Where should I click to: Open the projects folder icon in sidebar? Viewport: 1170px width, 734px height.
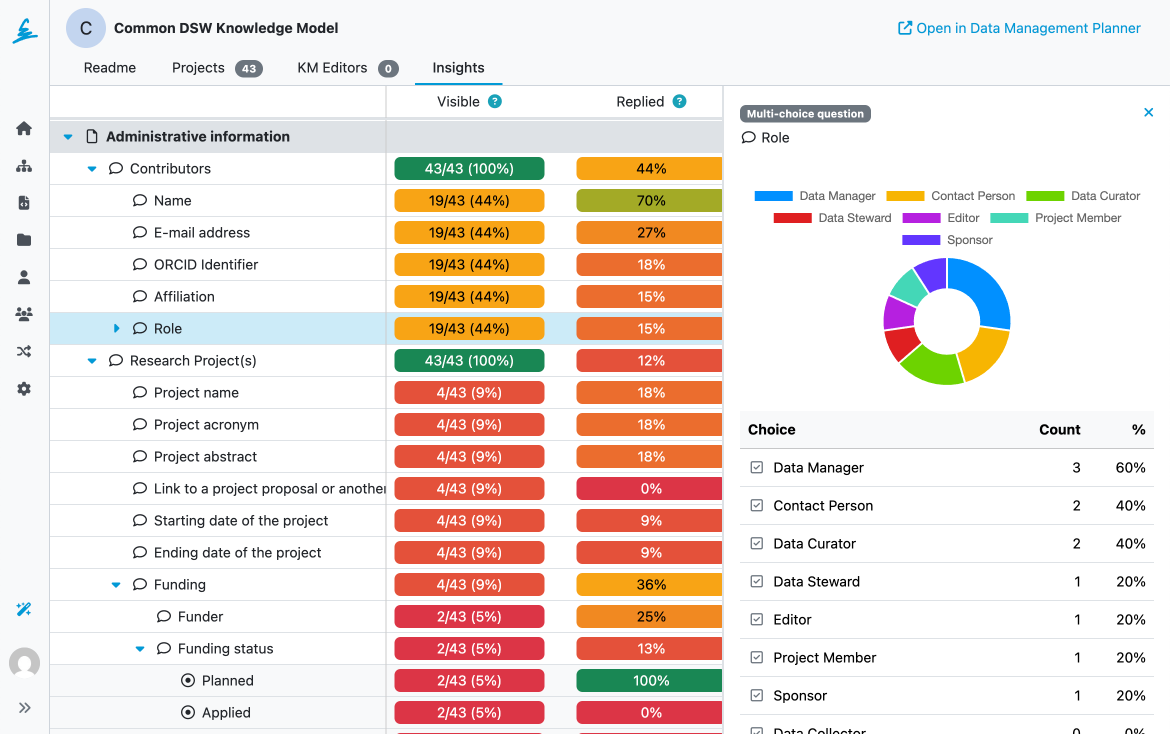(x=24, y=240)
